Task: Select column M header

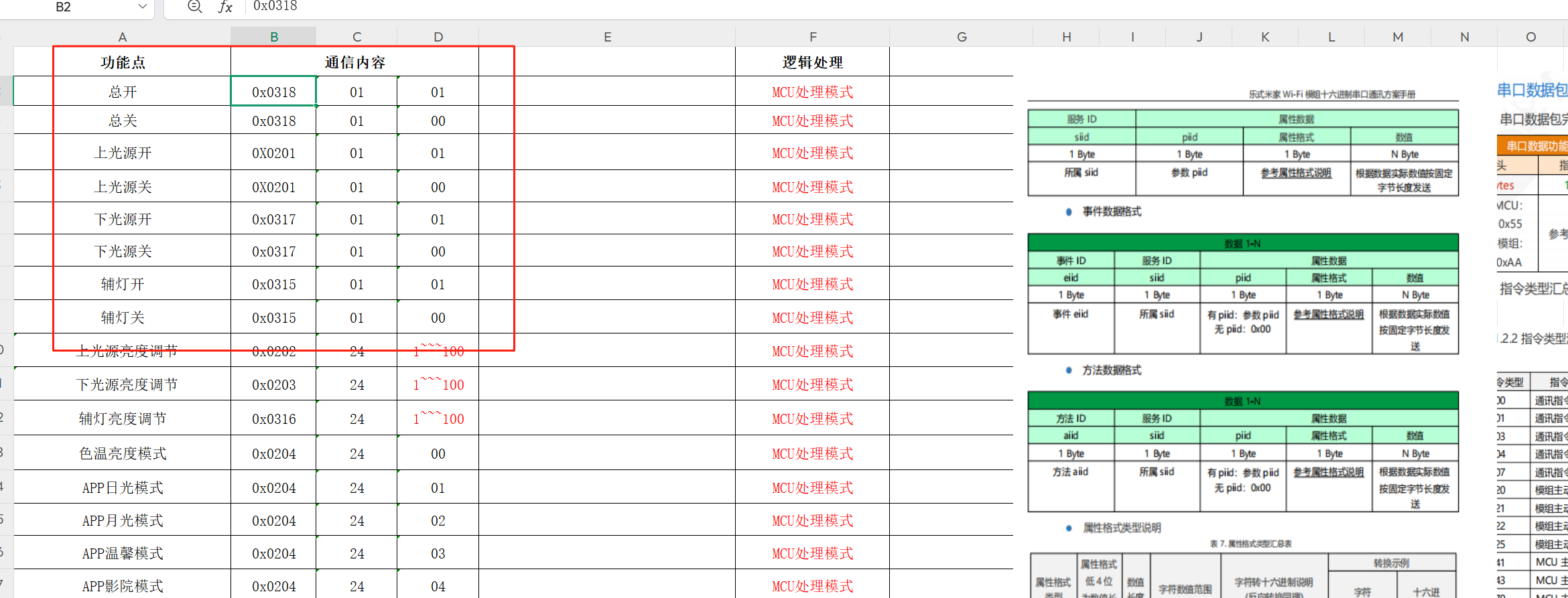Action: tap(1398, 37)
